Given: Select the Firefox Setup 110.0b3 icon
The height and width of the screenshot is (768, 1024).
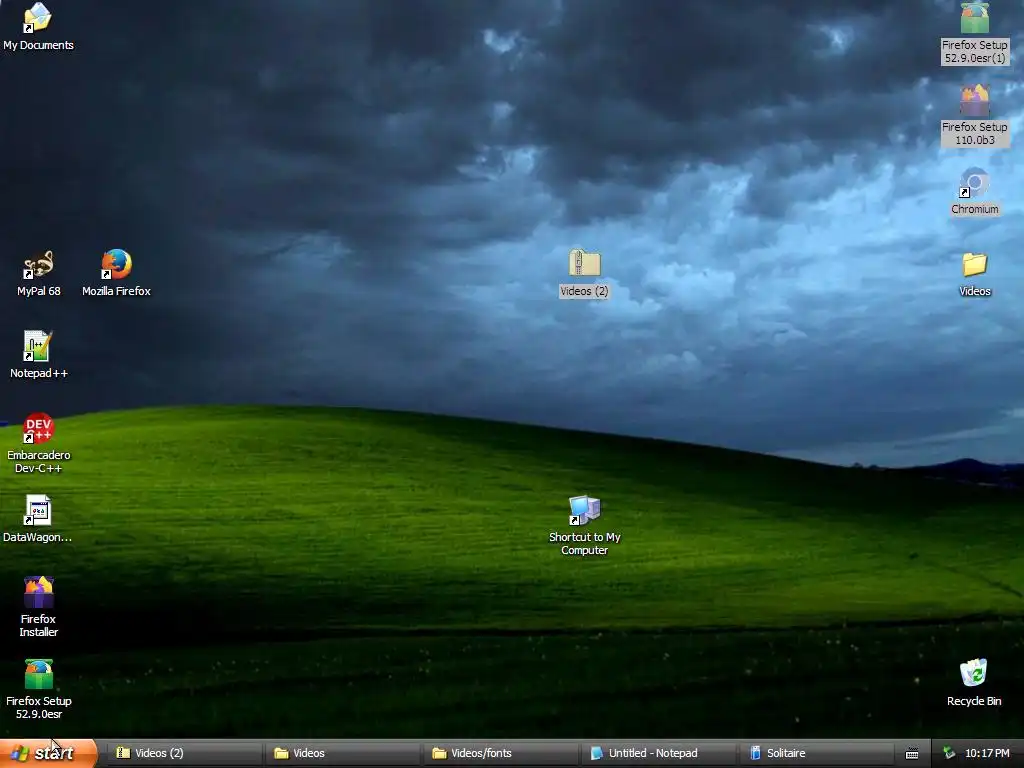Looking at the screenshot, I should tap(974, 116).
